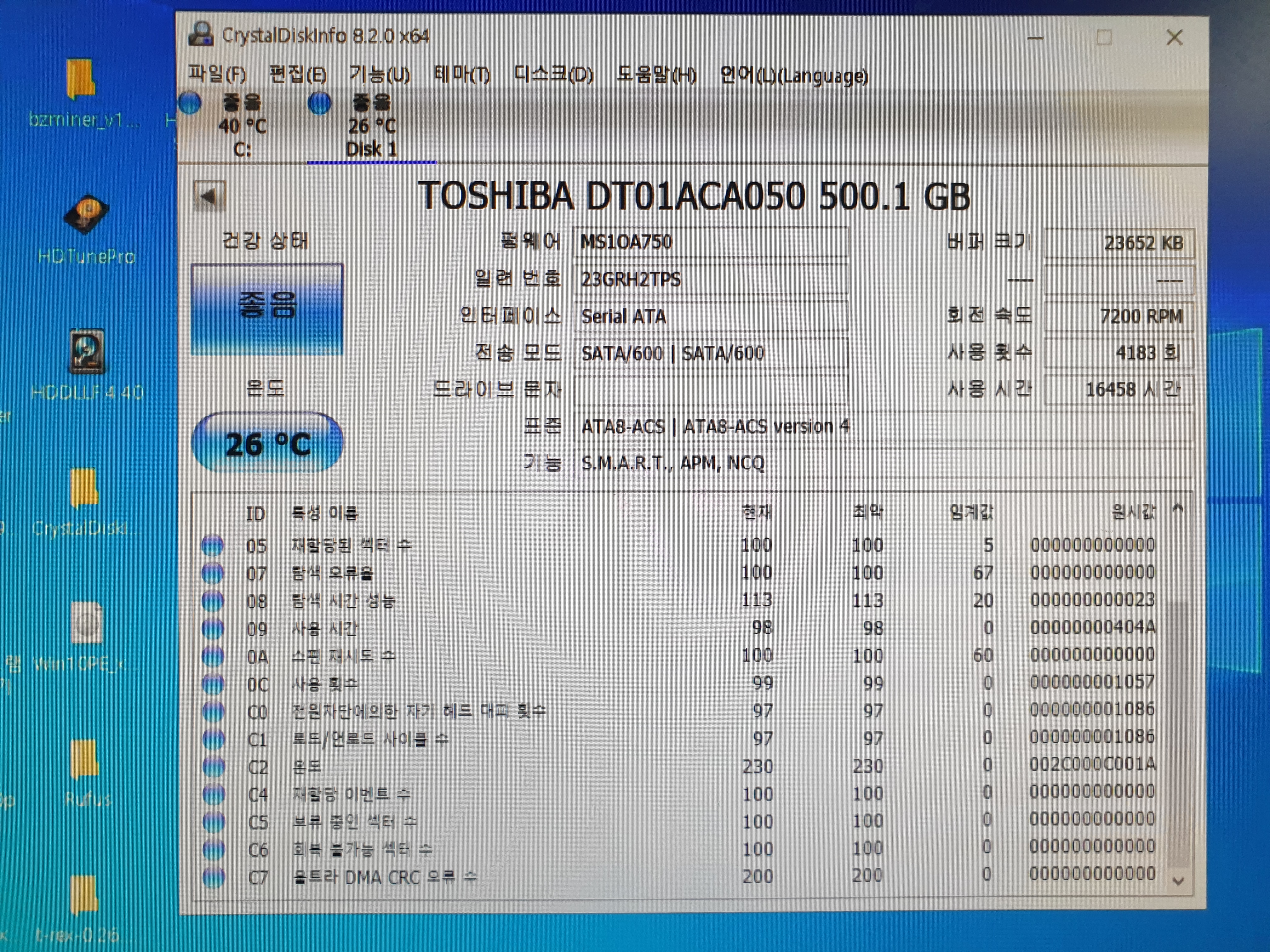Open the 디스크(D) menu
The height and width of the screenshot is (952, 1270).
point(553,75)
